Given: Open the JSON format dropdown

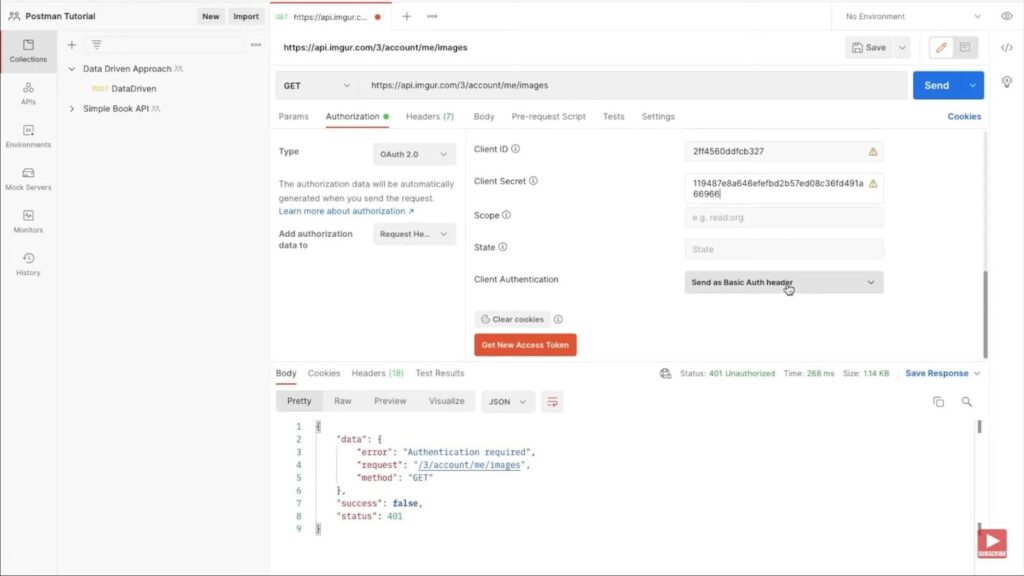Looking at the screenshot, I should coord(507,402).
